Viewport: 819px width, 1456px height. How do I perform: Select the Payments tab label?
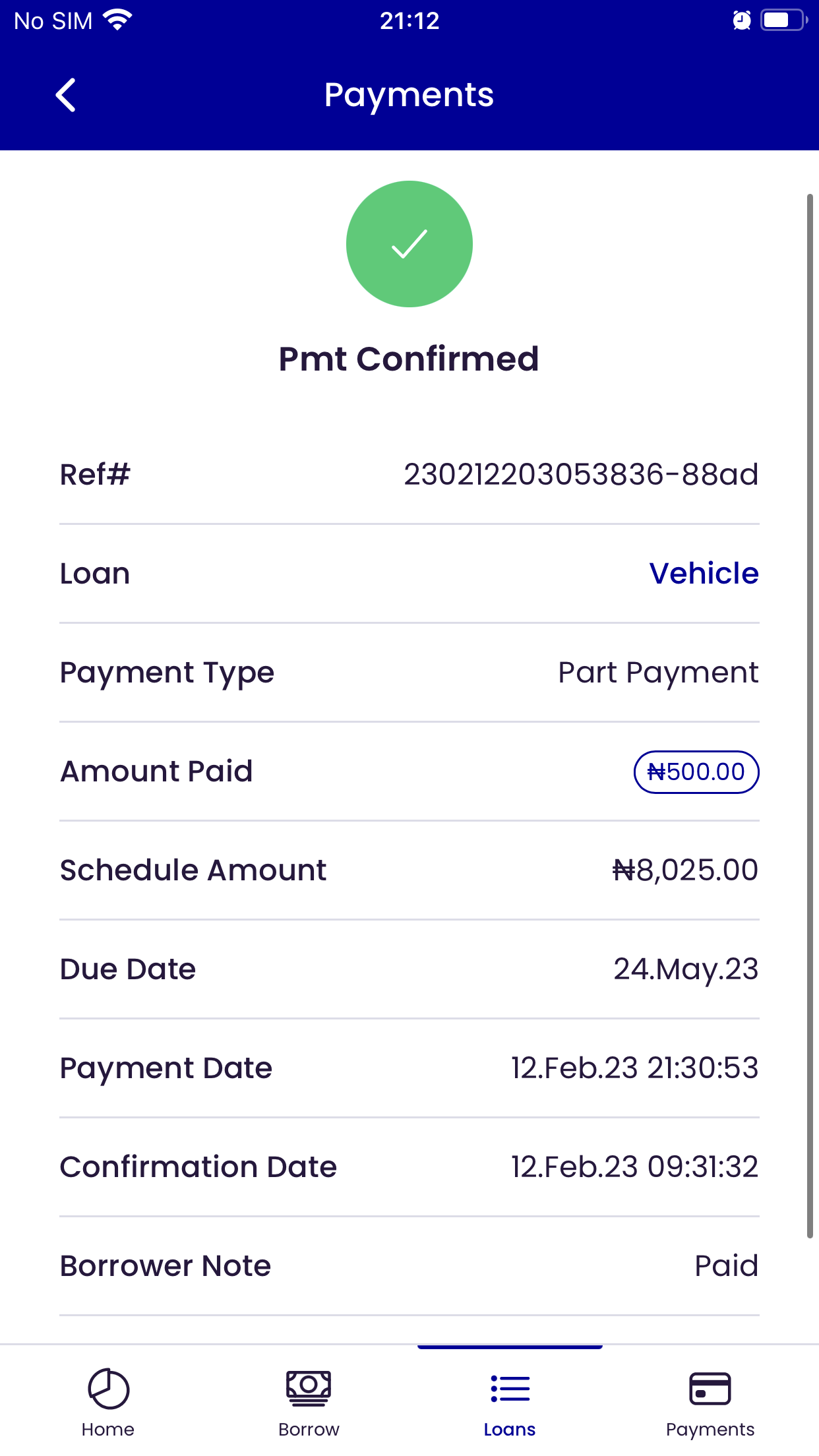710,1429
